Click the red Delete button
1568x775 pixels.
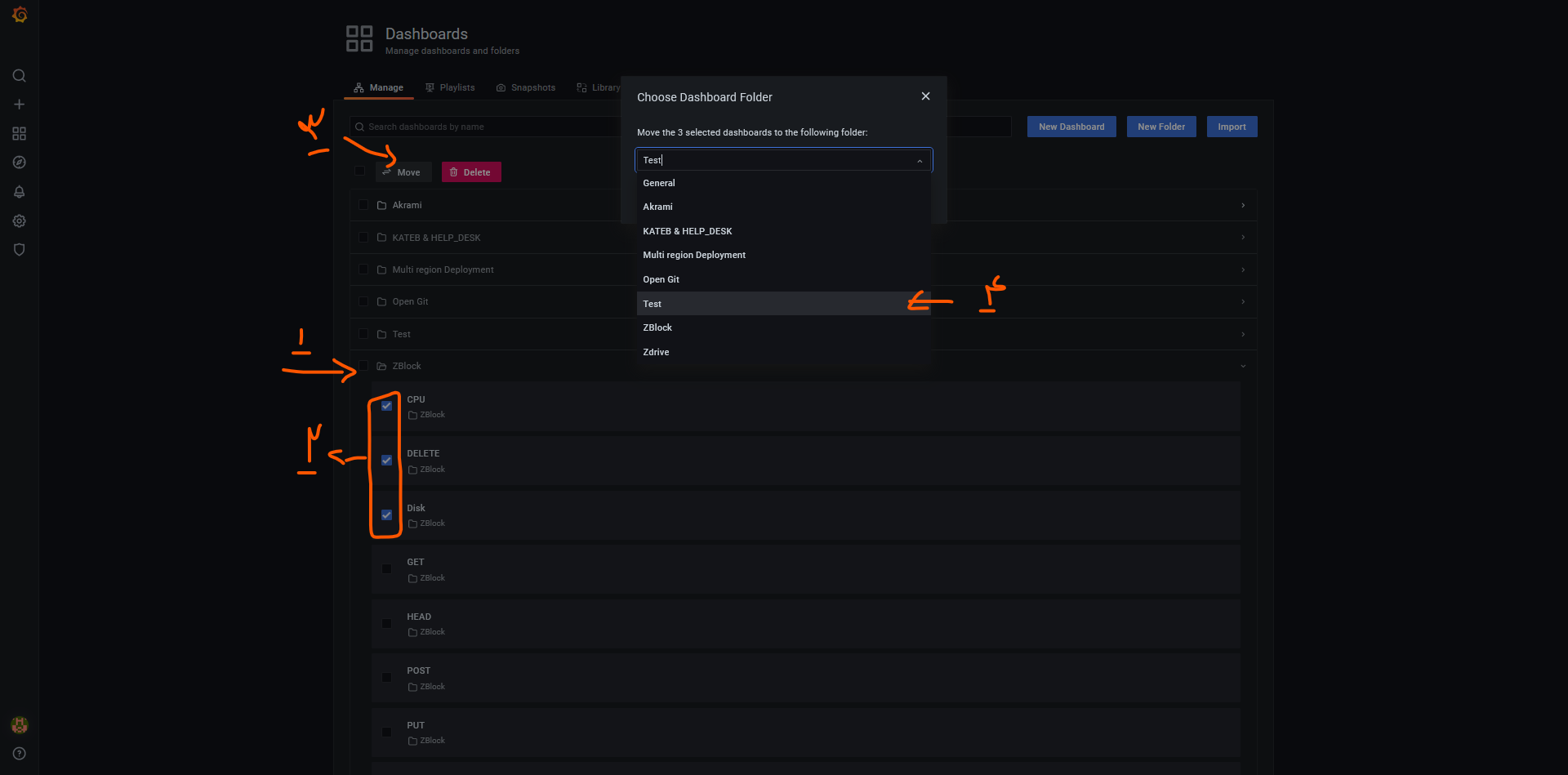pyautogui.click(x=471, y=172)
